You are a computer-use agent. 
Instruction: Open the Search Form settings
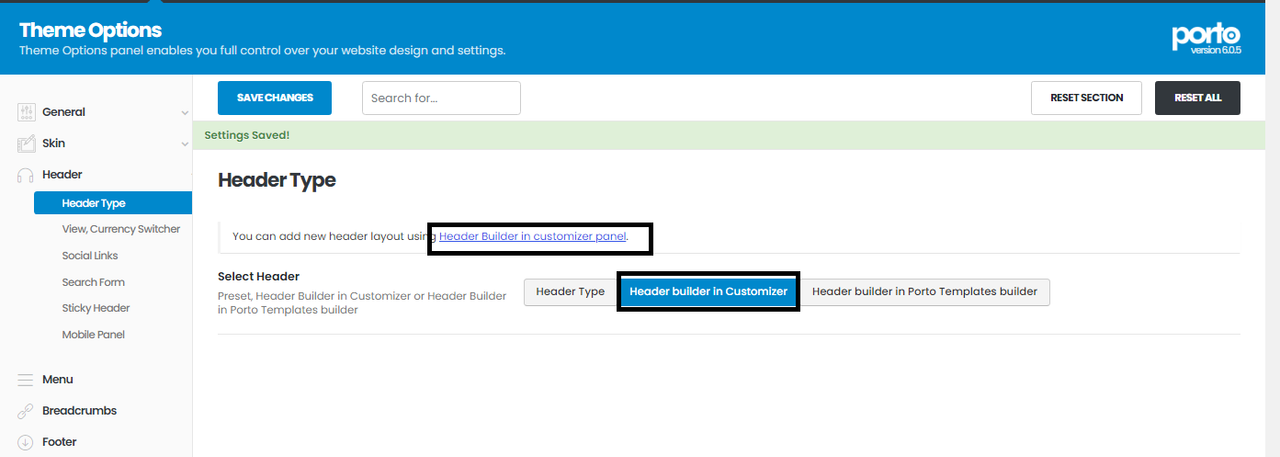tap(93, 282)
